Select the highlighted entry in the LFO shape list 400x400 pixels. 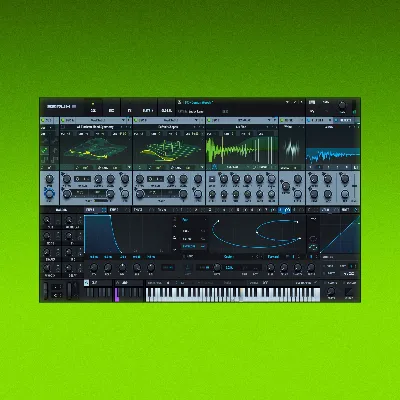194,246
